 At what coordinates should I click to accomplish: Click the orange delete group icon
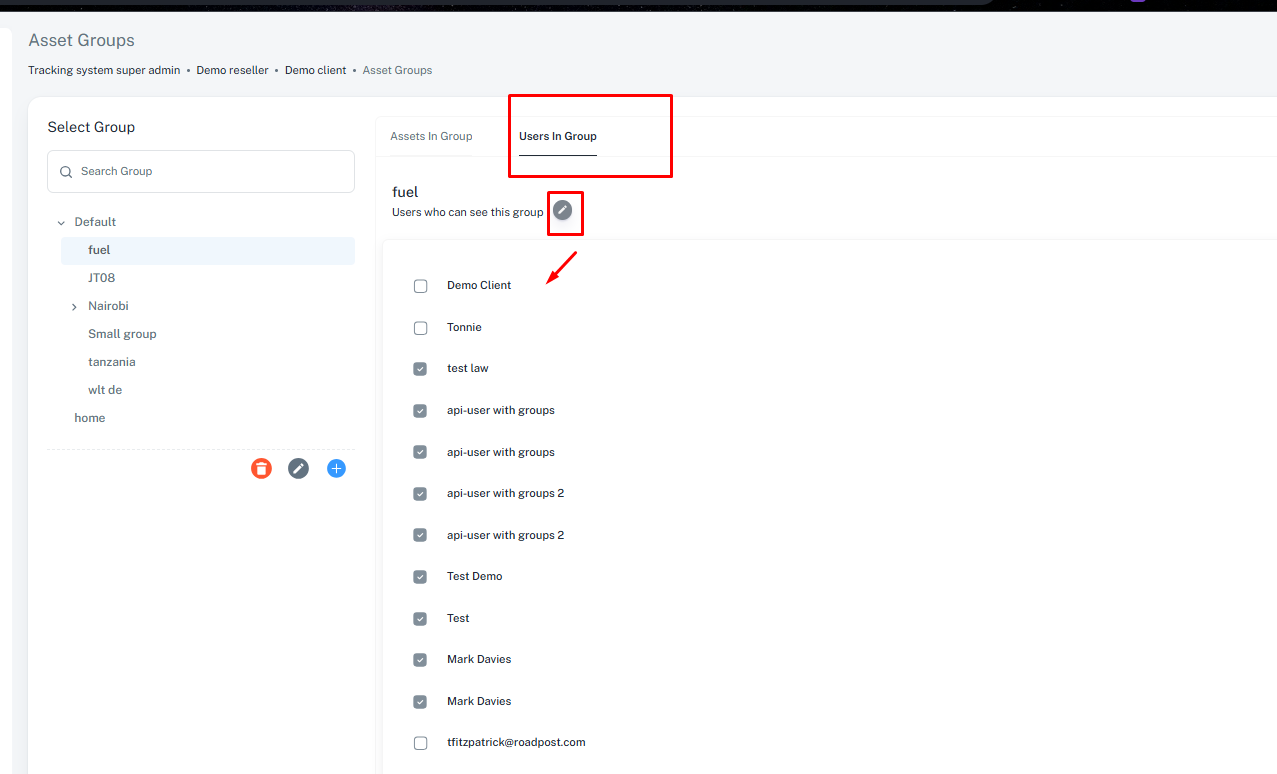[x=261, y=468]
